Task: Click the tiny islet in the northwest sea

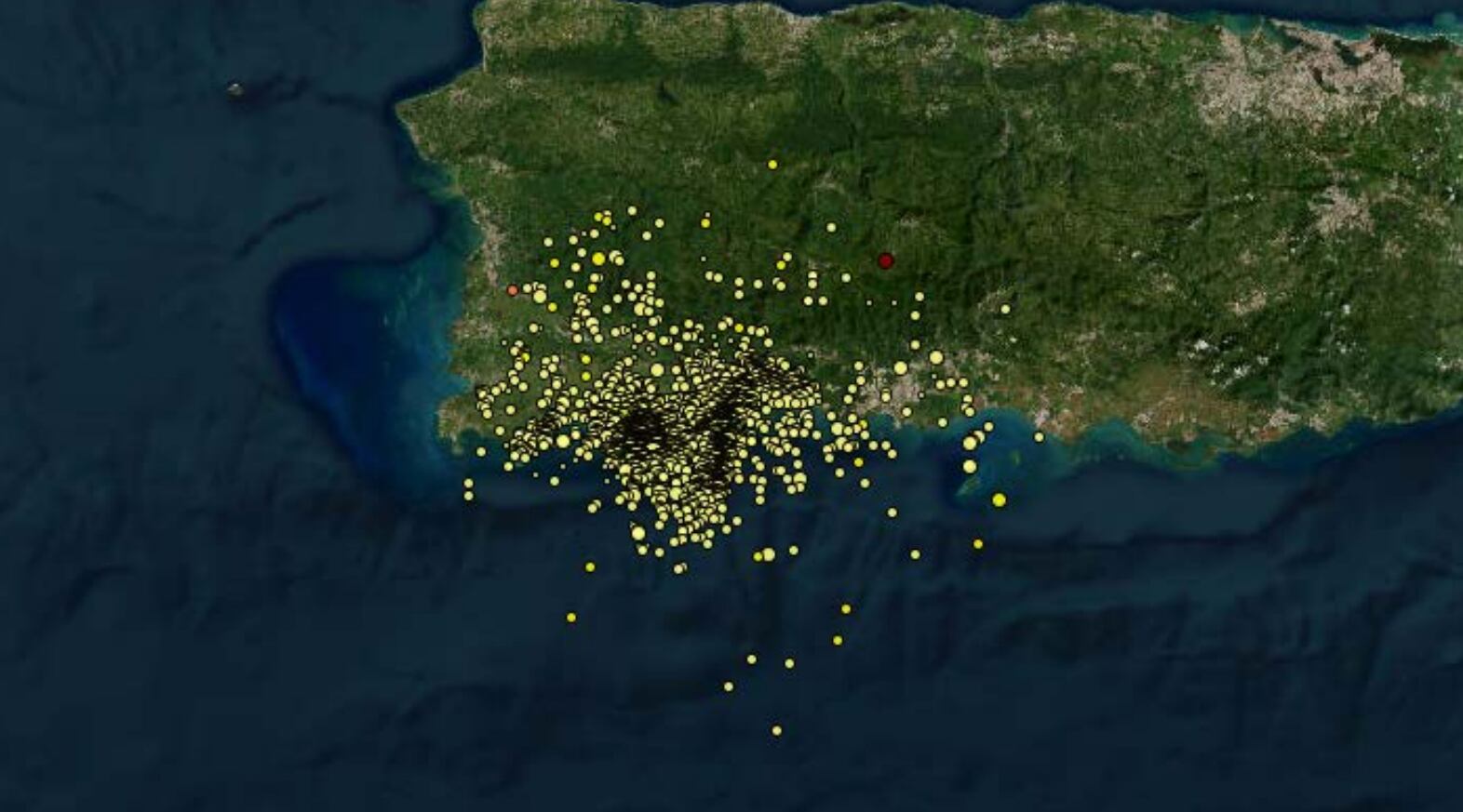Action: 235,89
